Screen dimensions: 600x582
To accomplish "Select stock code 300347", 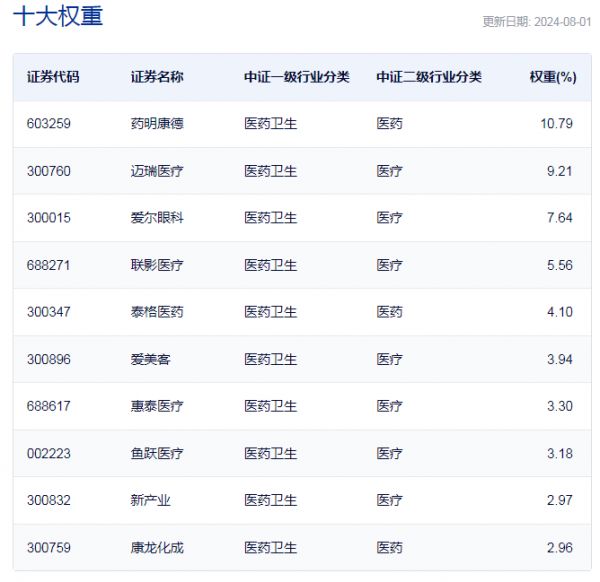I will point(49,312).
